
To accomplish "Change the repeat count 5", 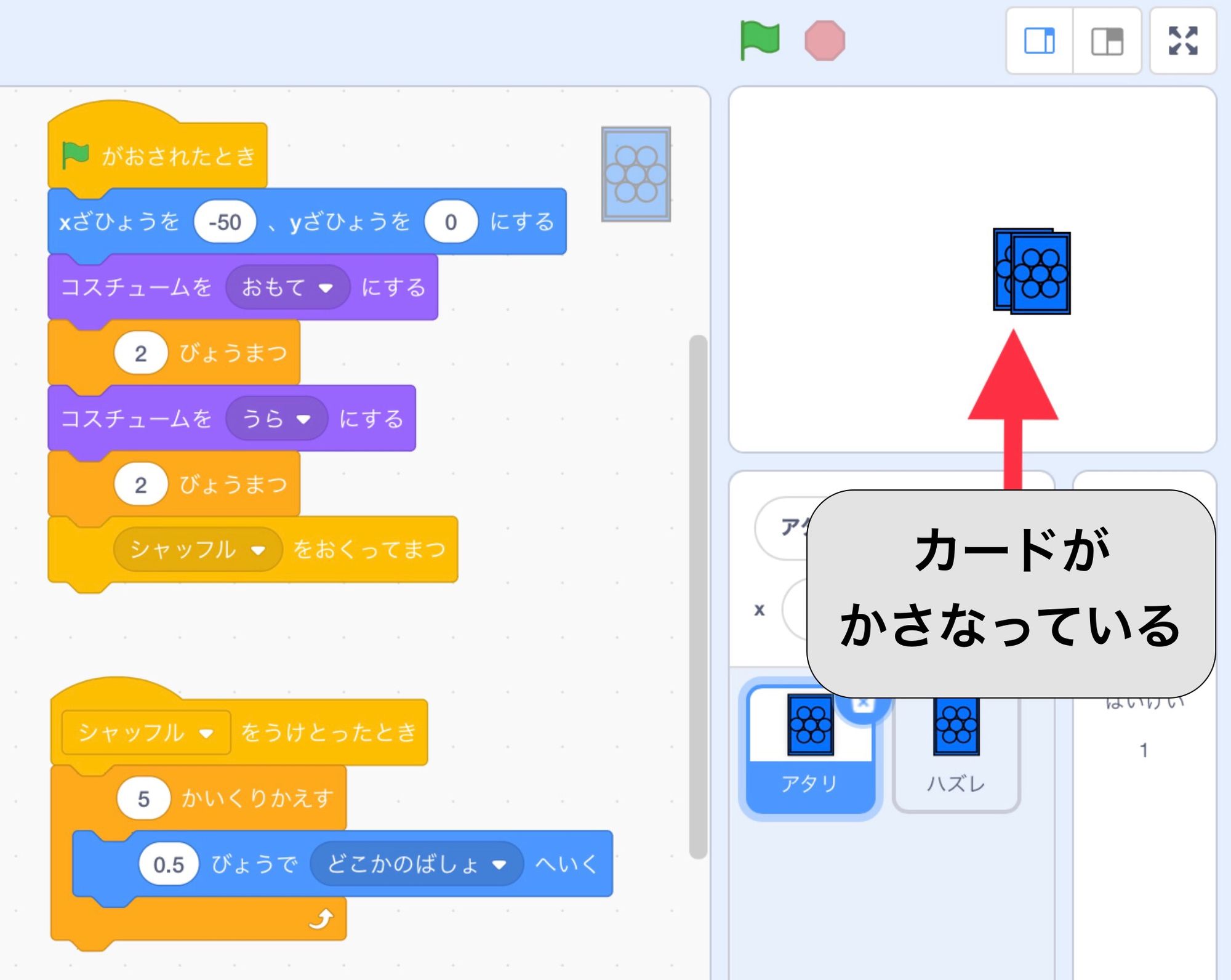I will click(x=146, y=798).
